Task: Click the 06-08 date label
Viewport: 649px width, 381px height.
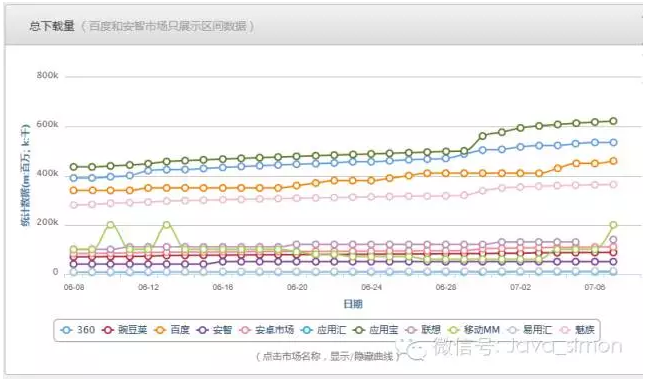Action: click(74, 287)
